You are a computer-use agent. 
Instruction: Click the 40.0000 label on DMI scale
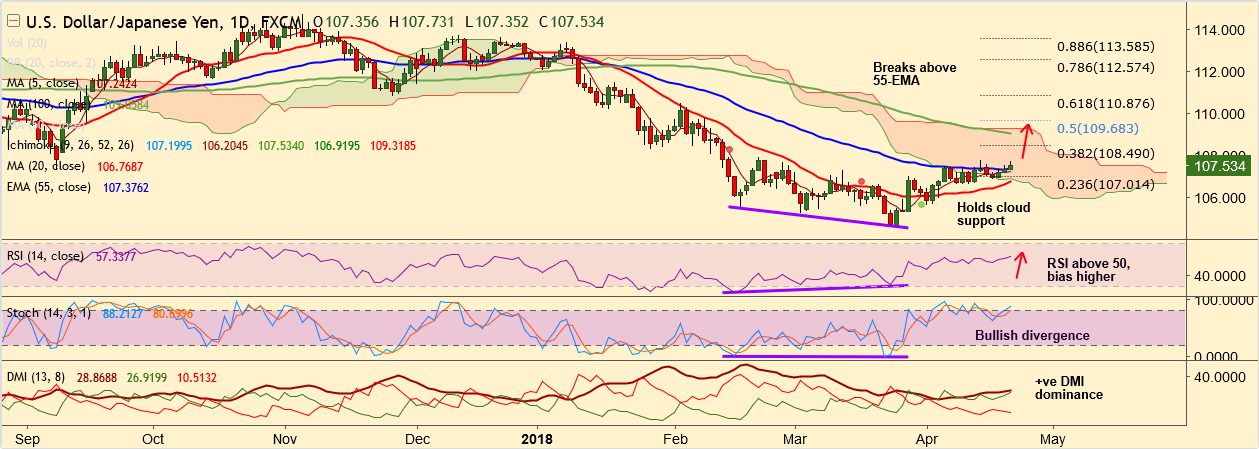coord(1219,377)
